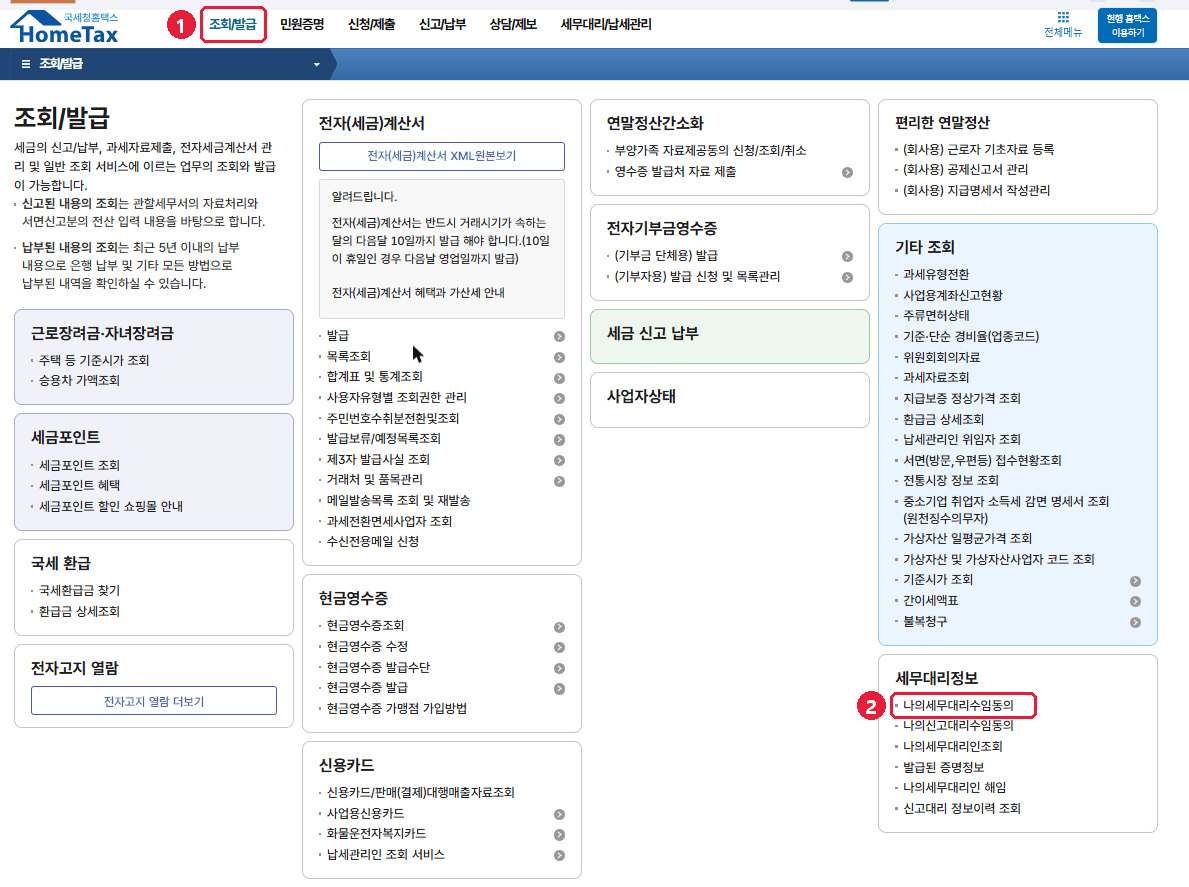
Task: Open the 세무대리/납세관리 top menu
Action: click(x=606, y=24)
